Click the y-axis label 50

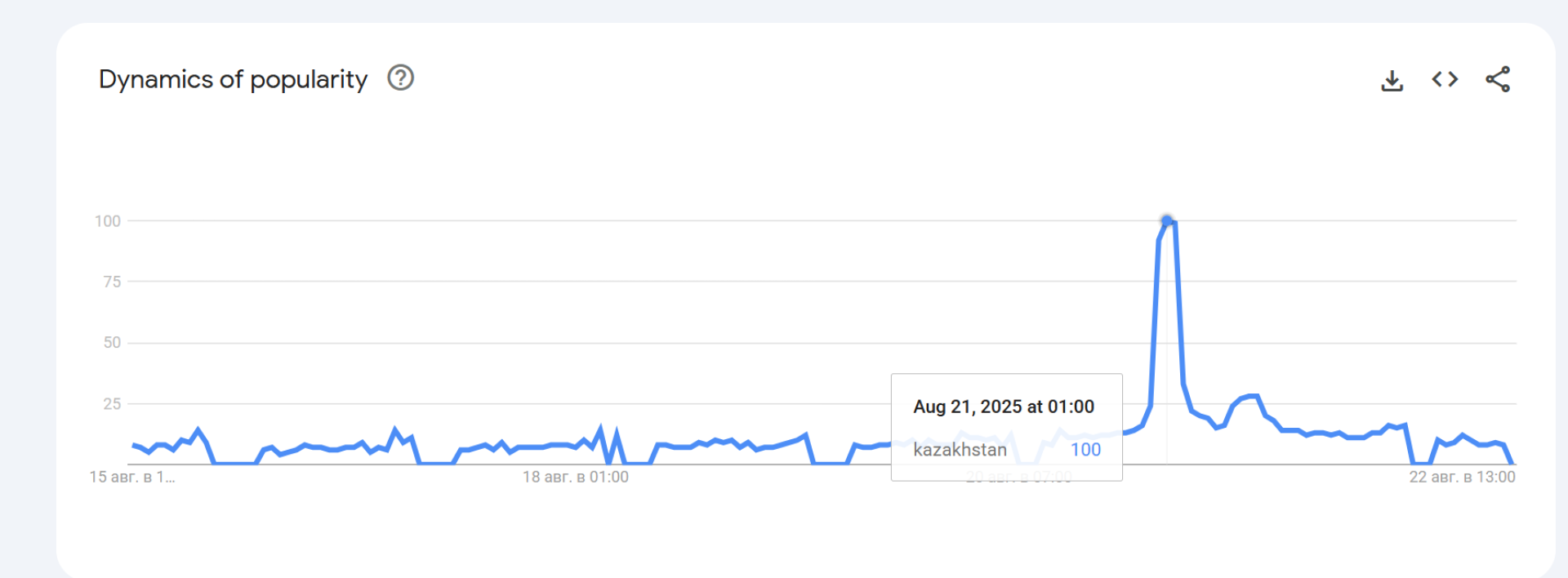tap(112, 343)
